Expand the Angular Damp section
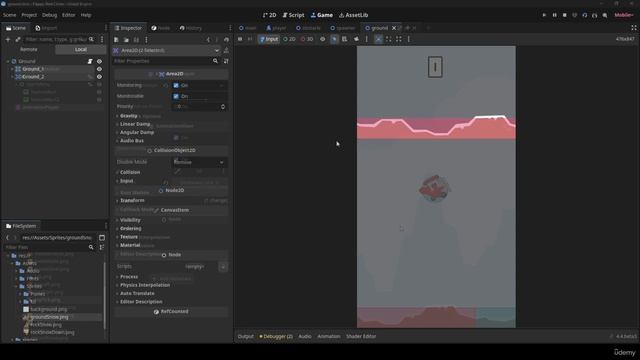640x360 pixels. coord(137,132)
